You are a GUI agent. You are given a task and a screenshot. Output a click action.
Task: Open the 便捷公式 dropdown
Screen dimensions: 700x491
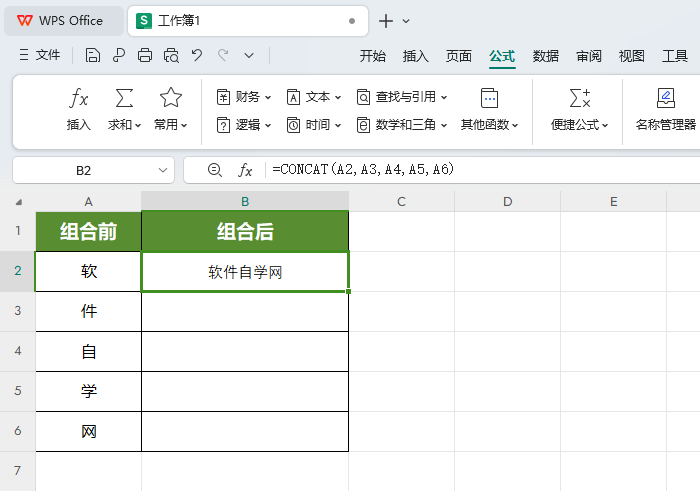579,109
